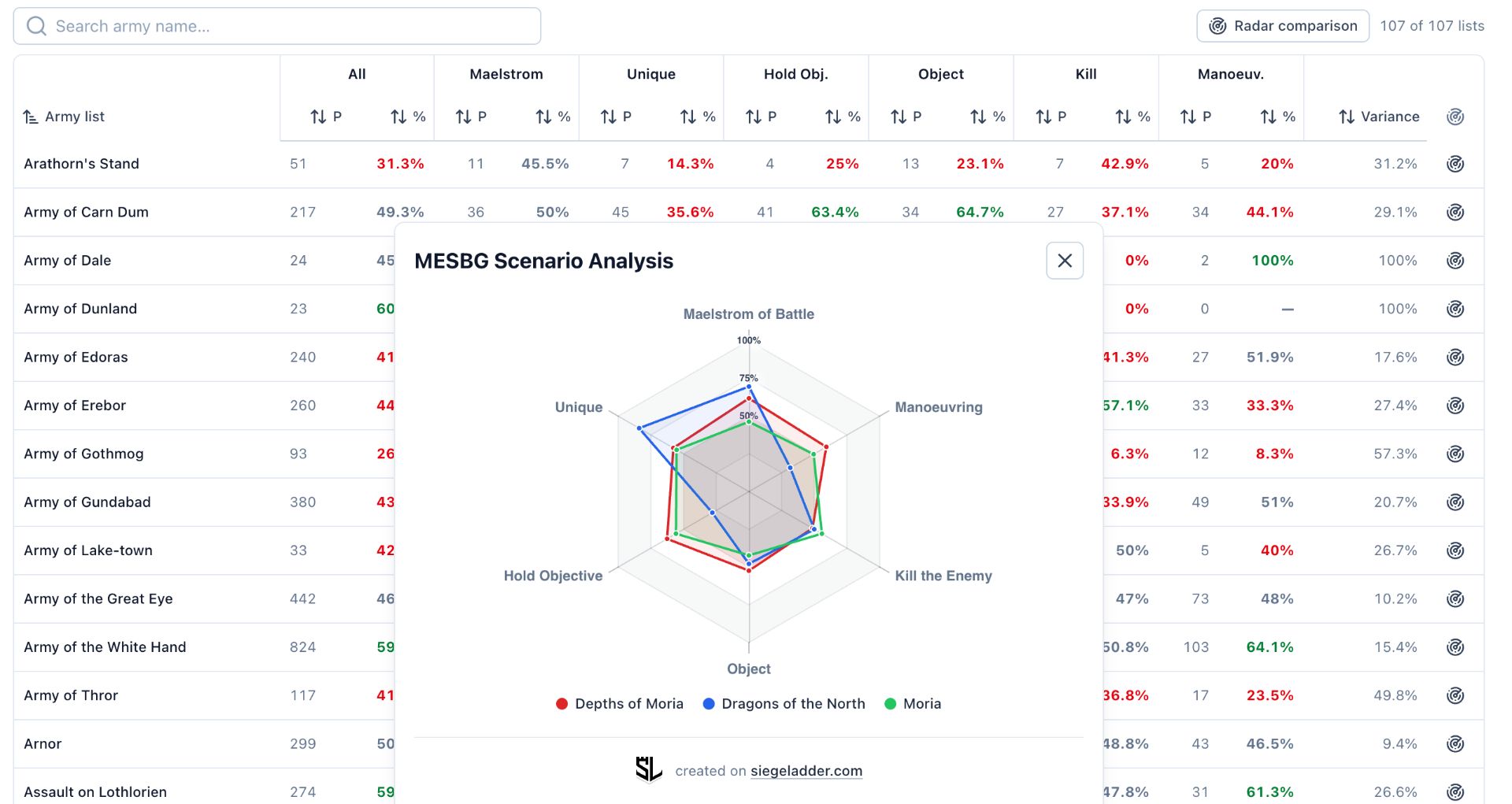
Task: Click radar icon for Army of Gundabad
Action: tap(1455, 502)
